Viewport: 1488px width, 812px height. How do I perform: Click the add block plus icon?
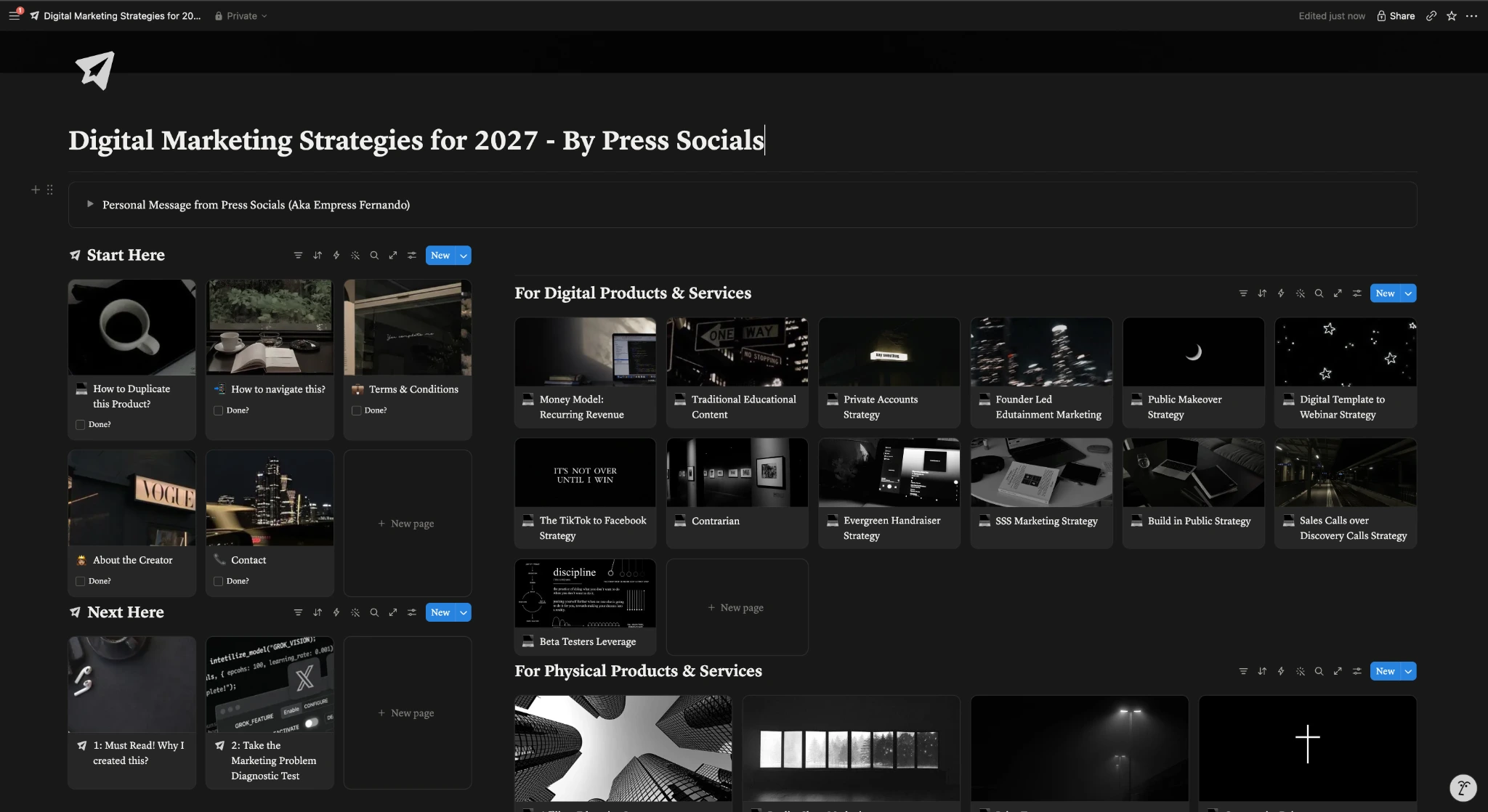(x=35, y=190)
